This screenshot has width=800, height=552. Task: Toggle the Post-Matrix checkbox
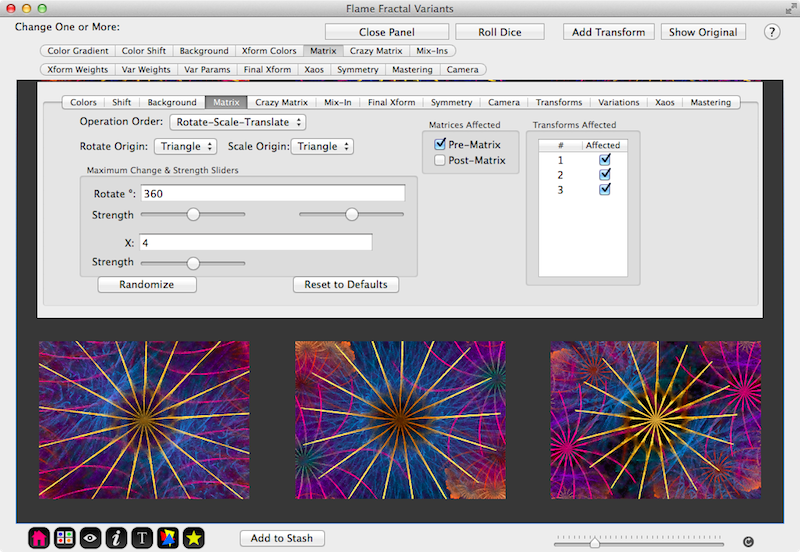click(x=440, y=160)
